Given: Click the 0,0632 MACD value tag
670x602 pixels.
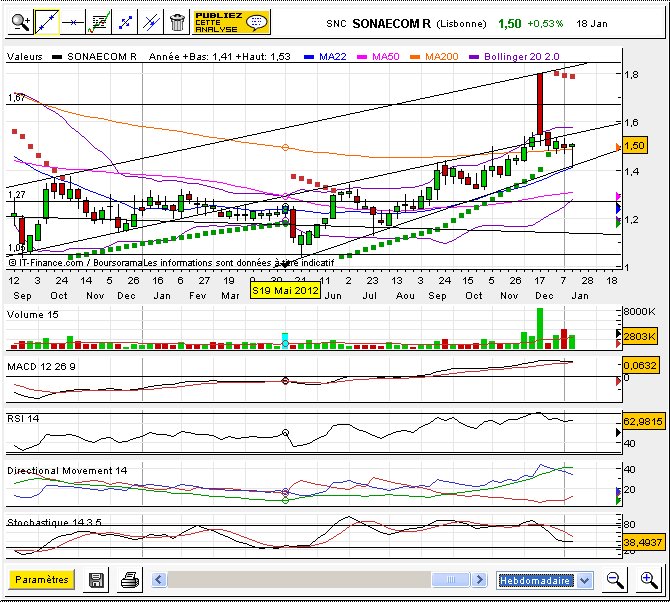Looking at the screenshot, I should coord(639,365).
